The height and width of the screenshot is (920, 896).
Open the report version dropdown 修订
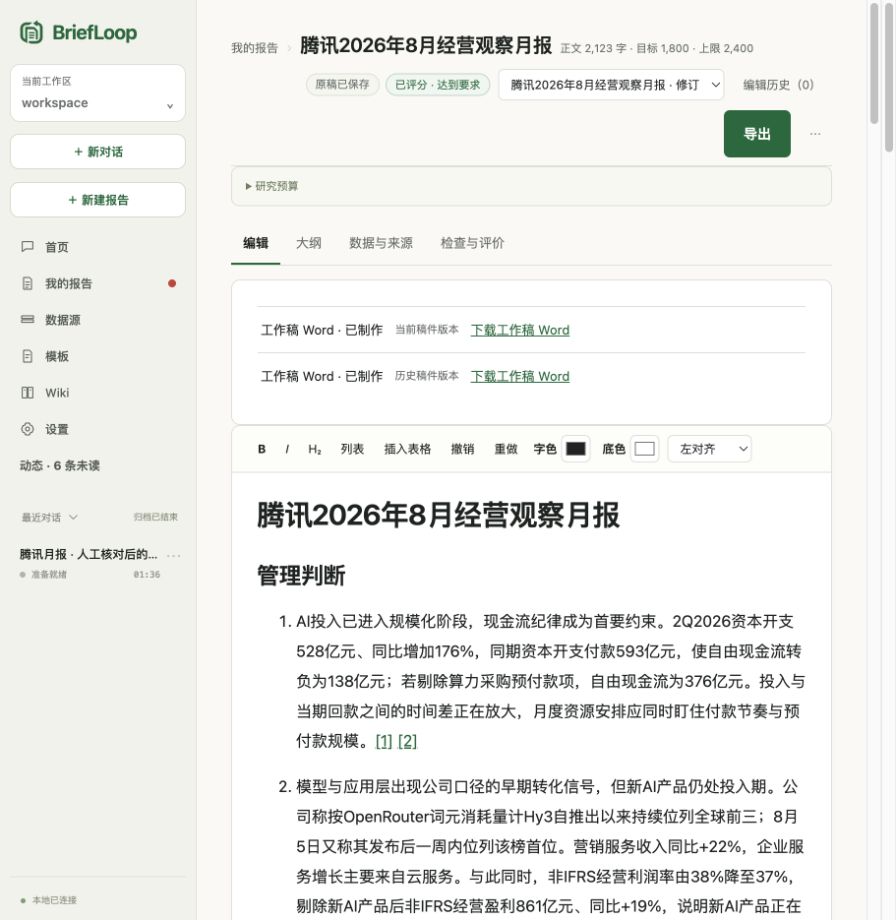(x=611, y=85)
